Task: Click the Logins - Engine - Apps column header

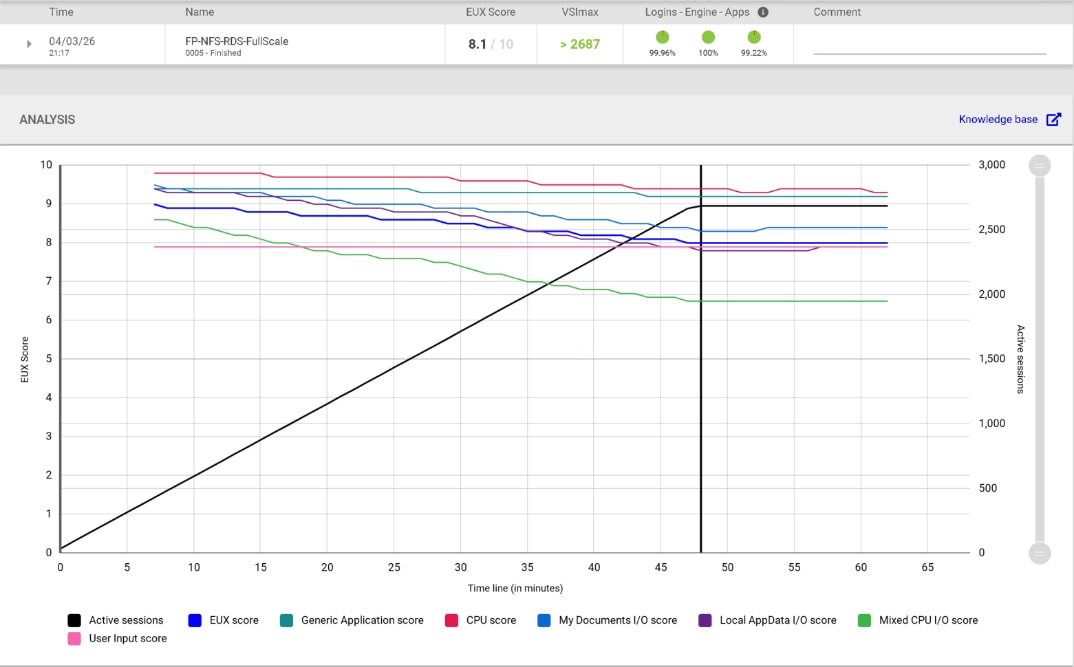Action: coord(697,12)
